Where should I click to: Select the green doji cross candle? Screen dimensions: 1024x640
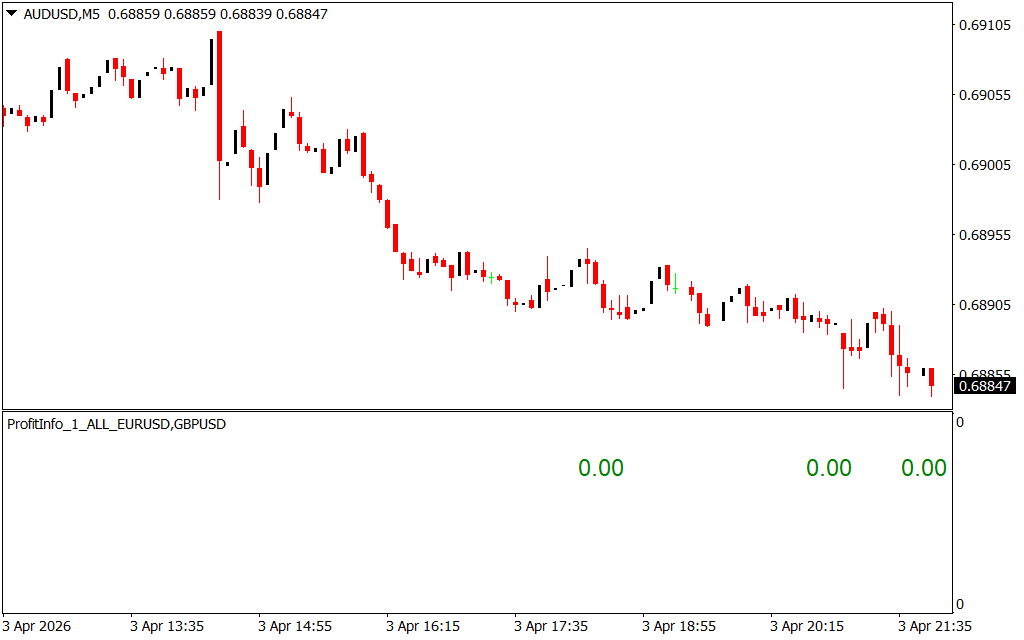point(675,288)
